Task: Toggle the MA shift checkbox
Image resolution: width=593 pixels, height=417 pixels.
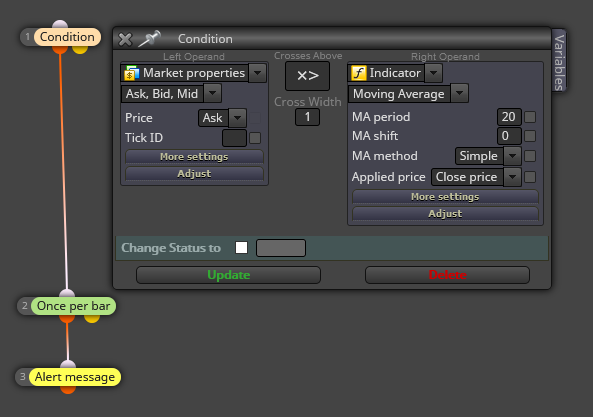Action: (530, 136)
